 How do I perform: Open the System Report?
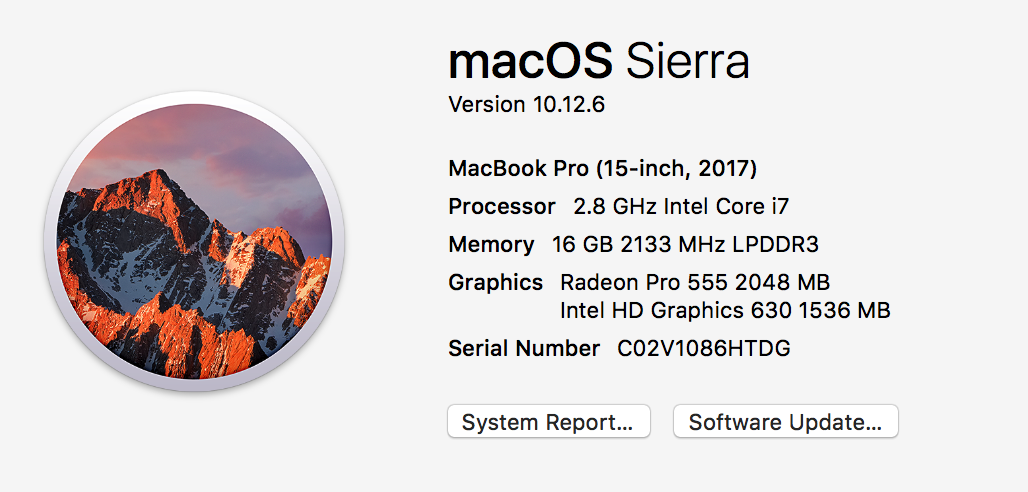point(548,422)
